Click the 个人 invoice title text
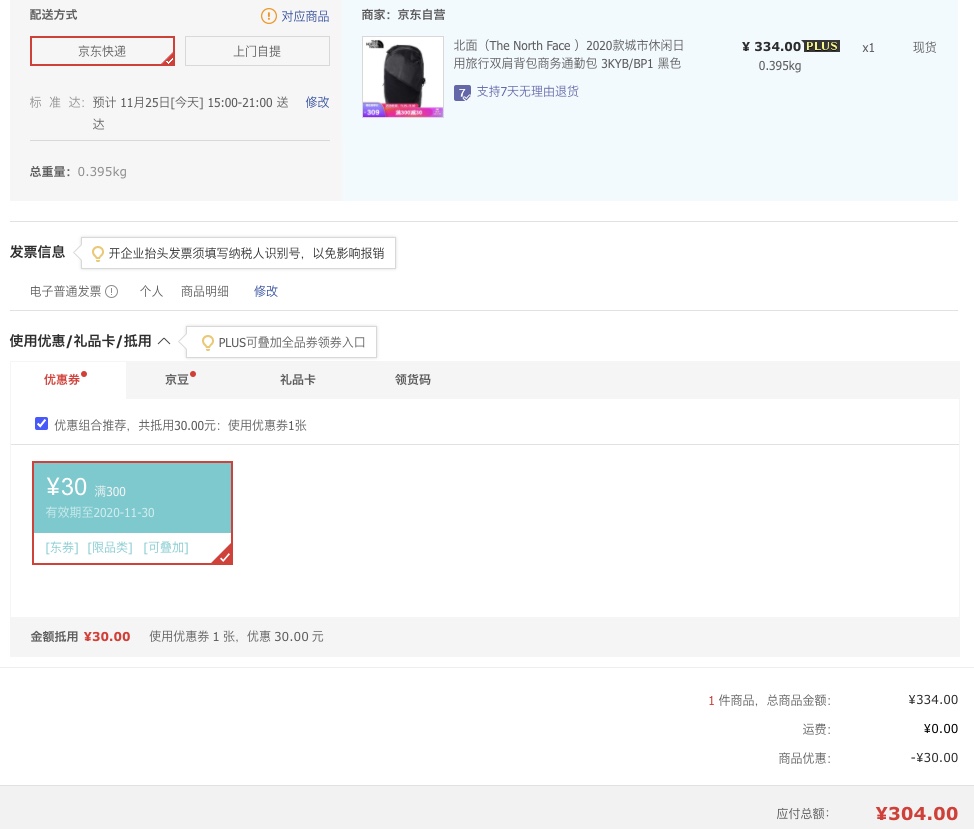The width and height of the screenshot is (974, 829). coord(152,291)
